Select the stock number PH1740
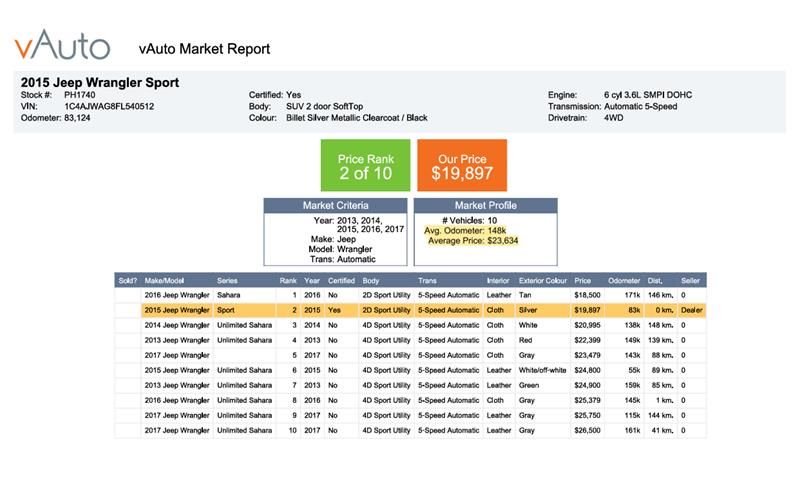The image size is (800, 479). tap(80, 95)
